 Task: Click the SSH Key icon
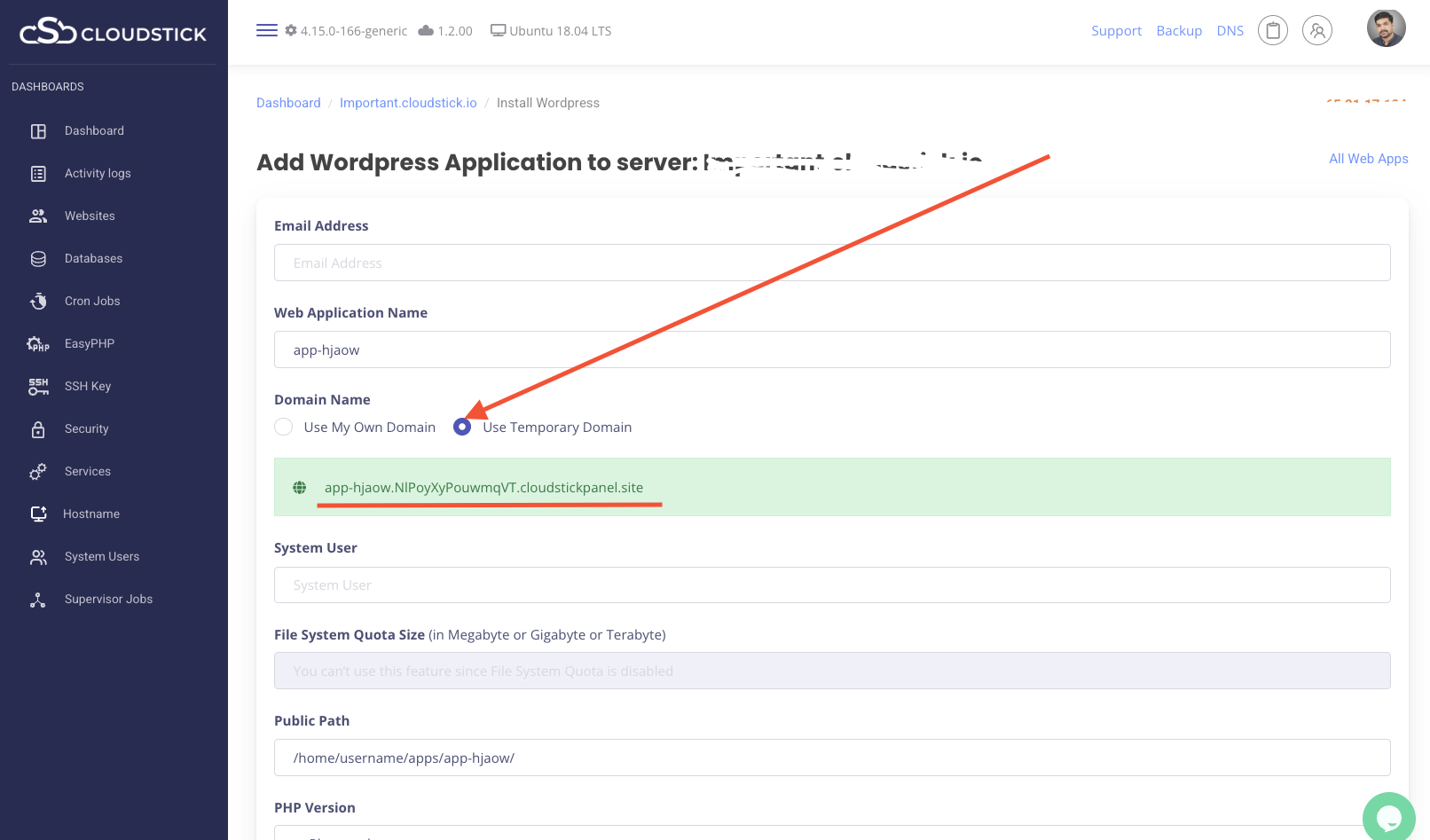tap(38, 387)
